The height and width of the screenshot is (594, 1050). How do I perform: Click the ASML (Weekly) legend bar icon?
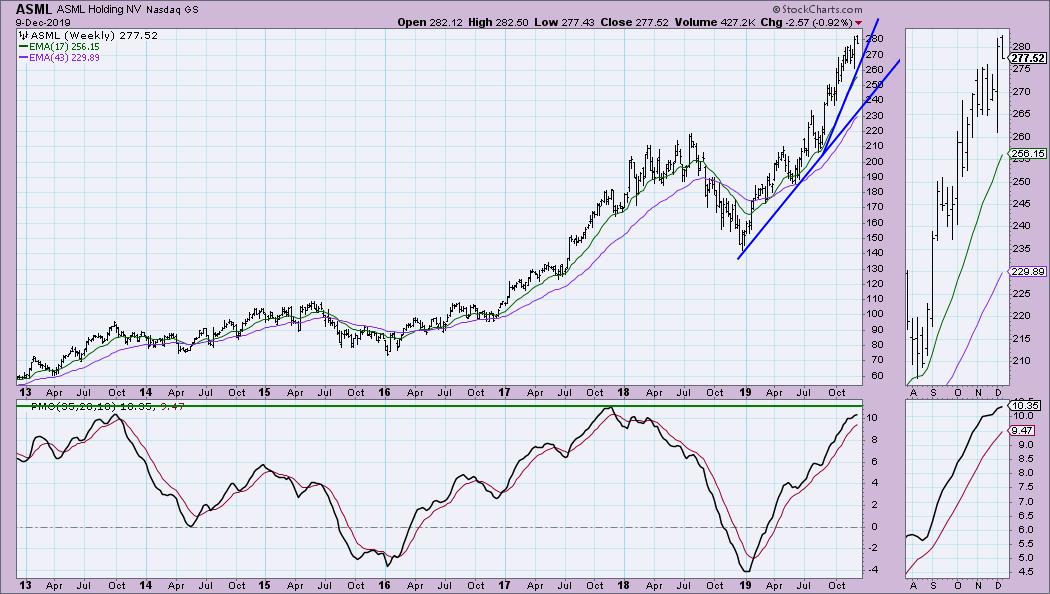pyautogui.click(x=23, y=35)
